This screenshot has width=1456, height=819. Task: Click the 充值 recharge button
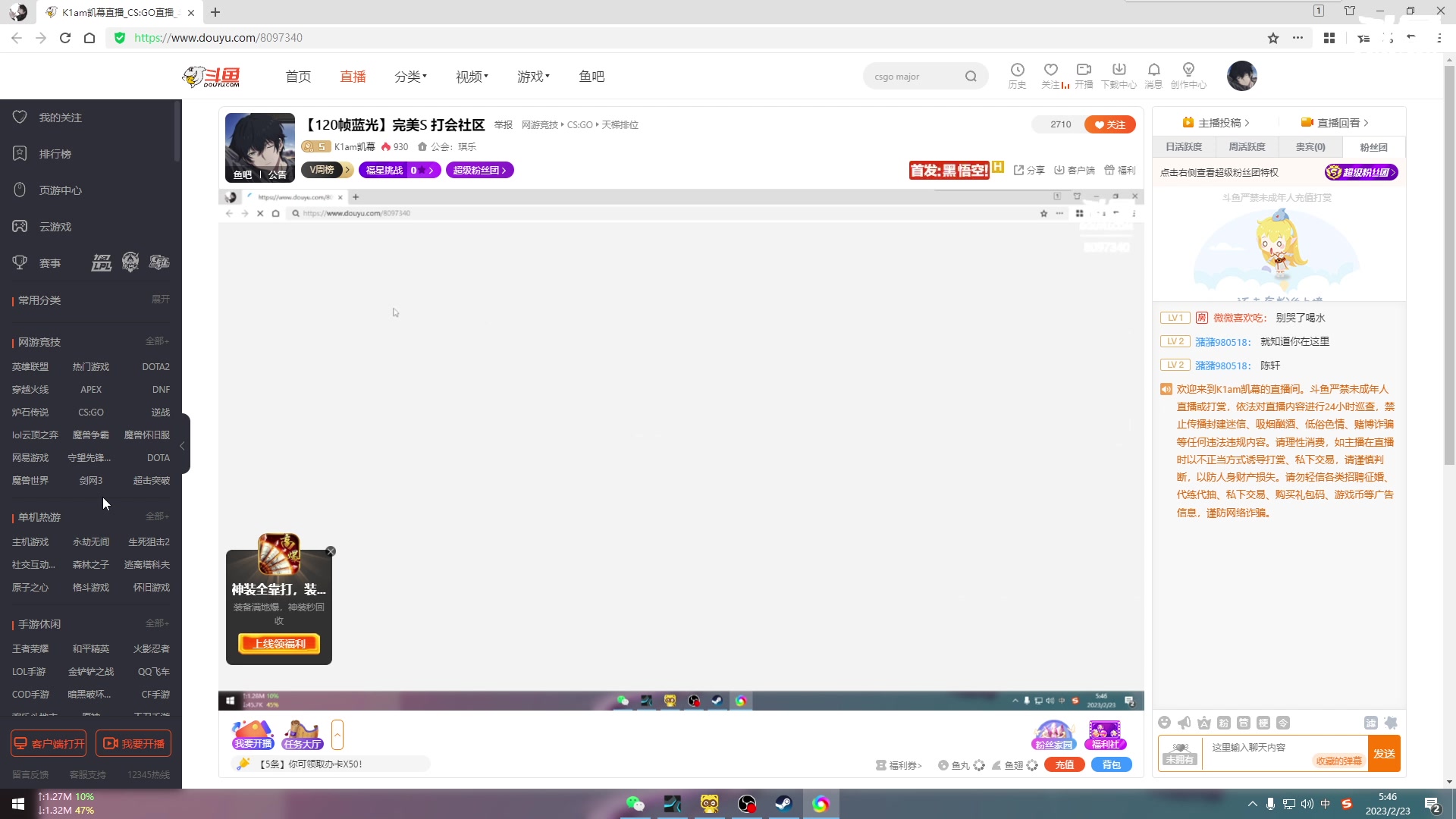coord(1065,765)
